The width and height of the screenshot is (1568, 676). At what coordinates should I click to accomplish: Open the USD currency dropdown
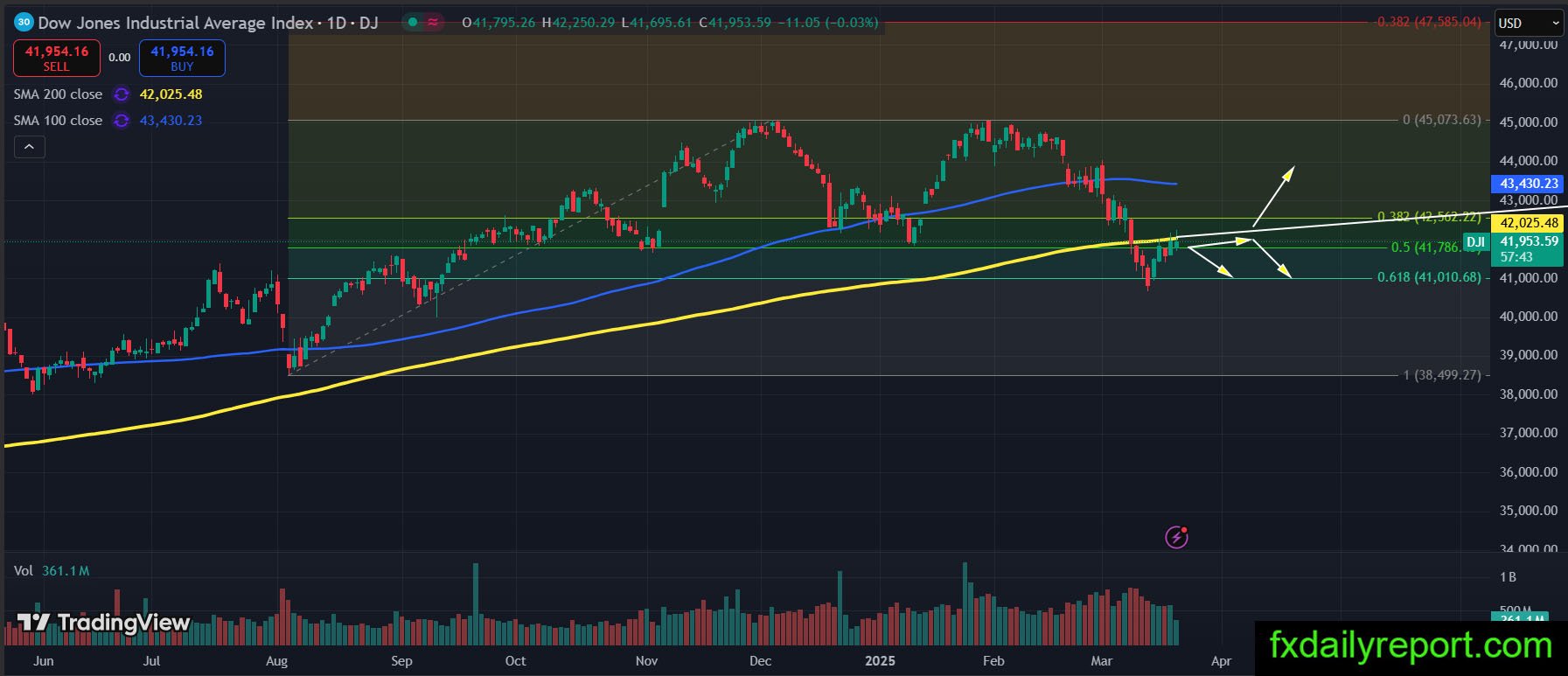click(1529, 23)
